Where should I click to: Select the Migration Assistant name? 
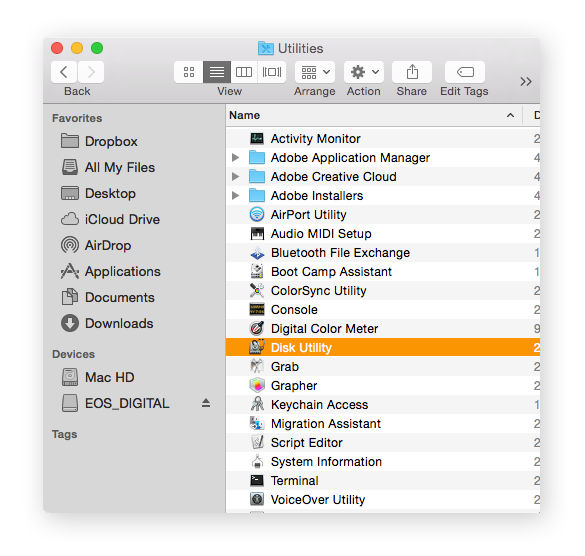[x=326, y=424]
